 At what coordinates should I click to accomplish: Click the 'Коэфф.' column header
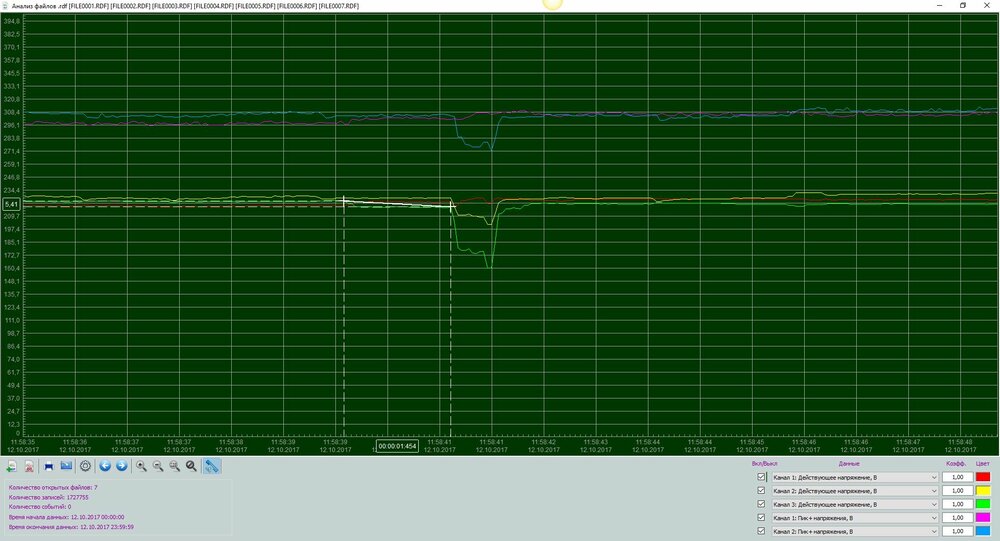pyautogui.click(x=955, y=464)
